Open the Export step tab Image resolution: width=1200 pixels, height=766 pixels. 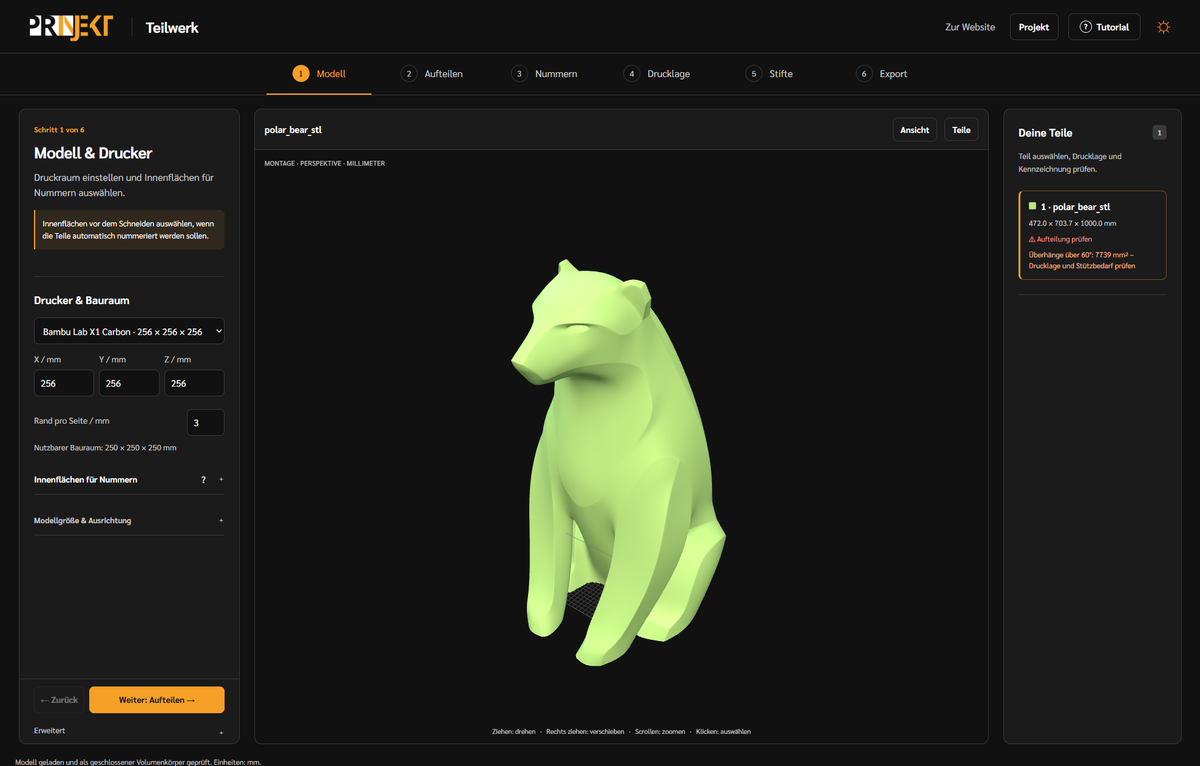882,74
